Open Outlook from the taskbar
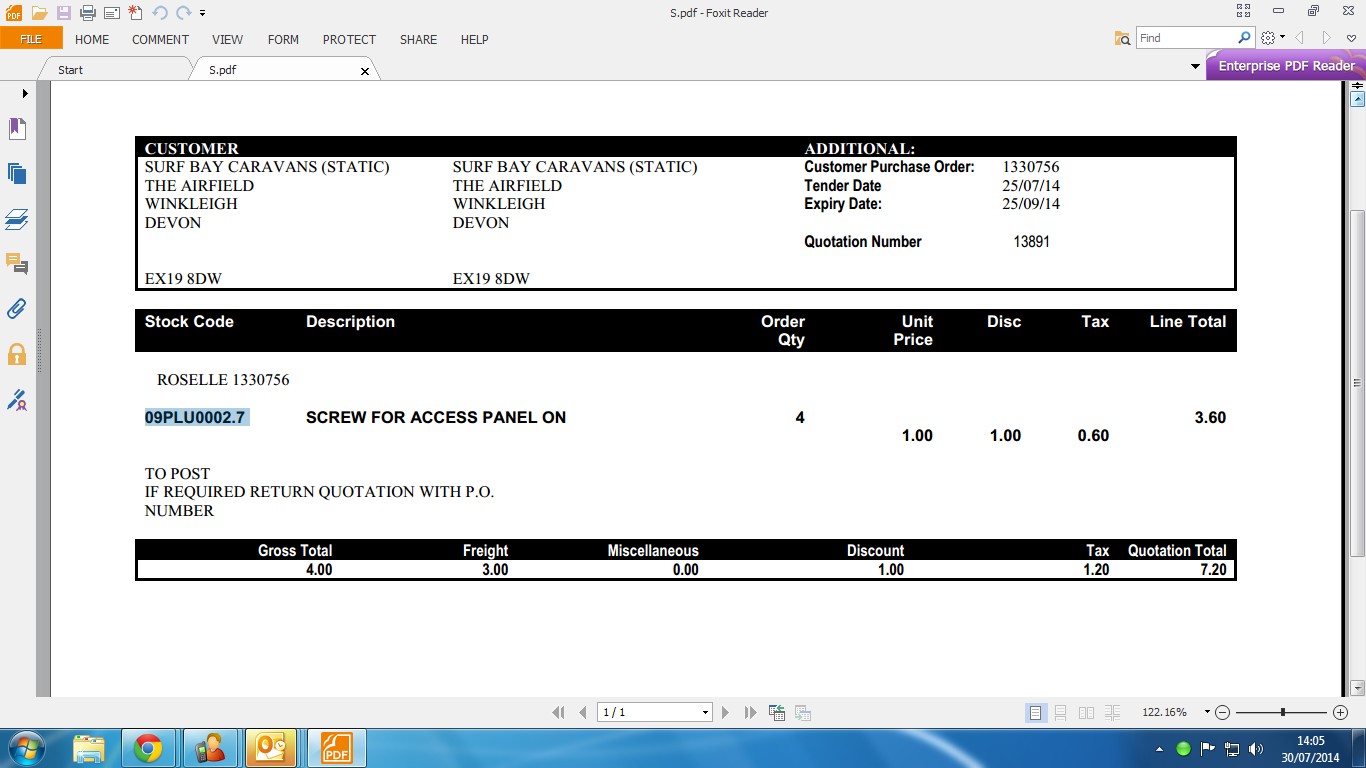Viewport: 1366px width, 768px height. coord(271,748)
